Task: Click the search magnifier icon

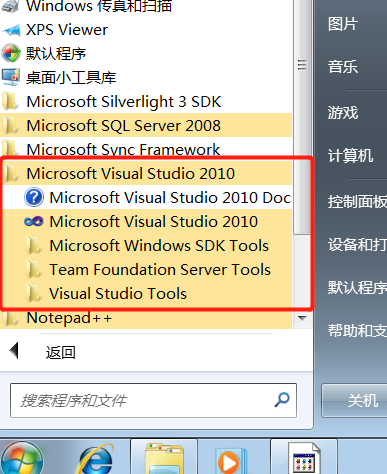Action: coord(282,399)
